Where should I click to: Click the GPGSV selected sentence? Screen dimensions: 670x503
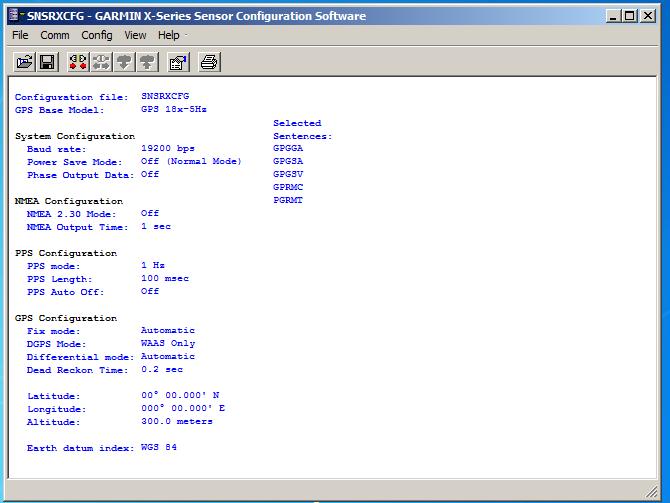288,174
